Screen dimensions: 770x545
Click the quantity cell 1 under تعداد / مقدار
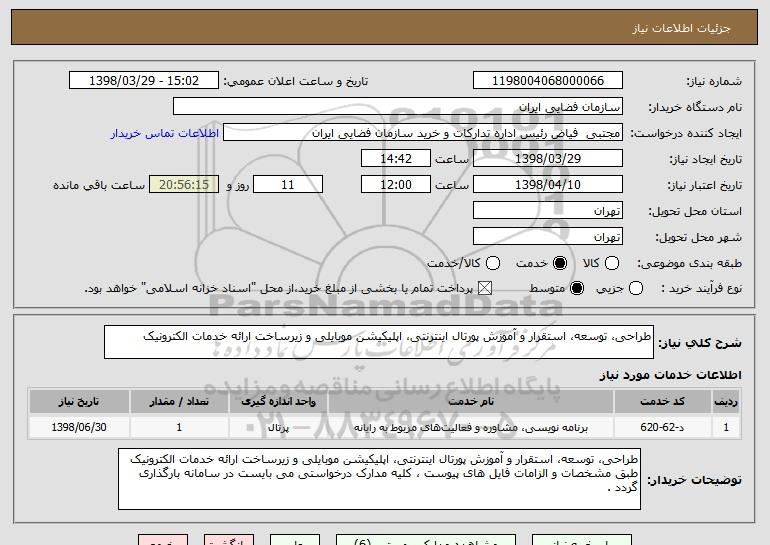tap(179, 427)
